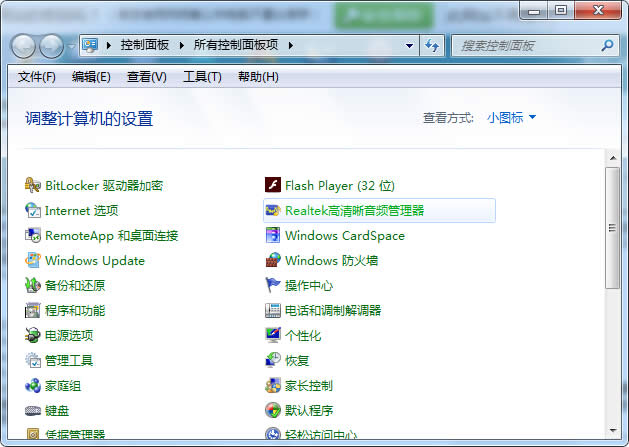The height and width of the screenshot is (447, 629).
Task: Click the refresh button beside address bar
Action: (432, 46)
